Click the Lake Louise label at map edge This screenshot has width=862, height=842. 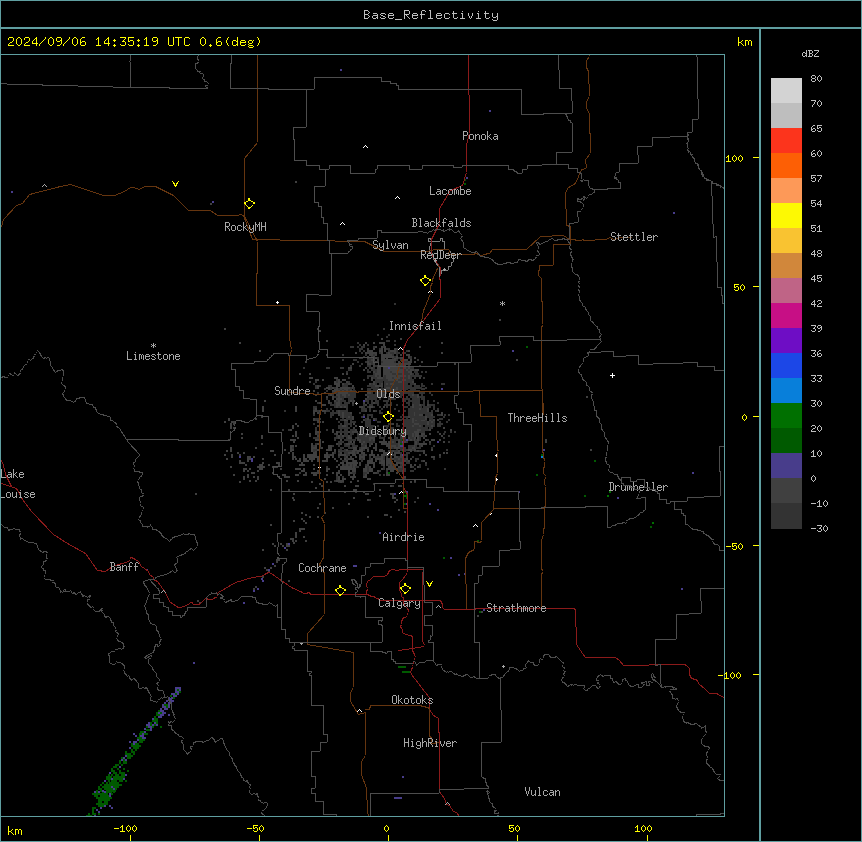click(18, 484)
